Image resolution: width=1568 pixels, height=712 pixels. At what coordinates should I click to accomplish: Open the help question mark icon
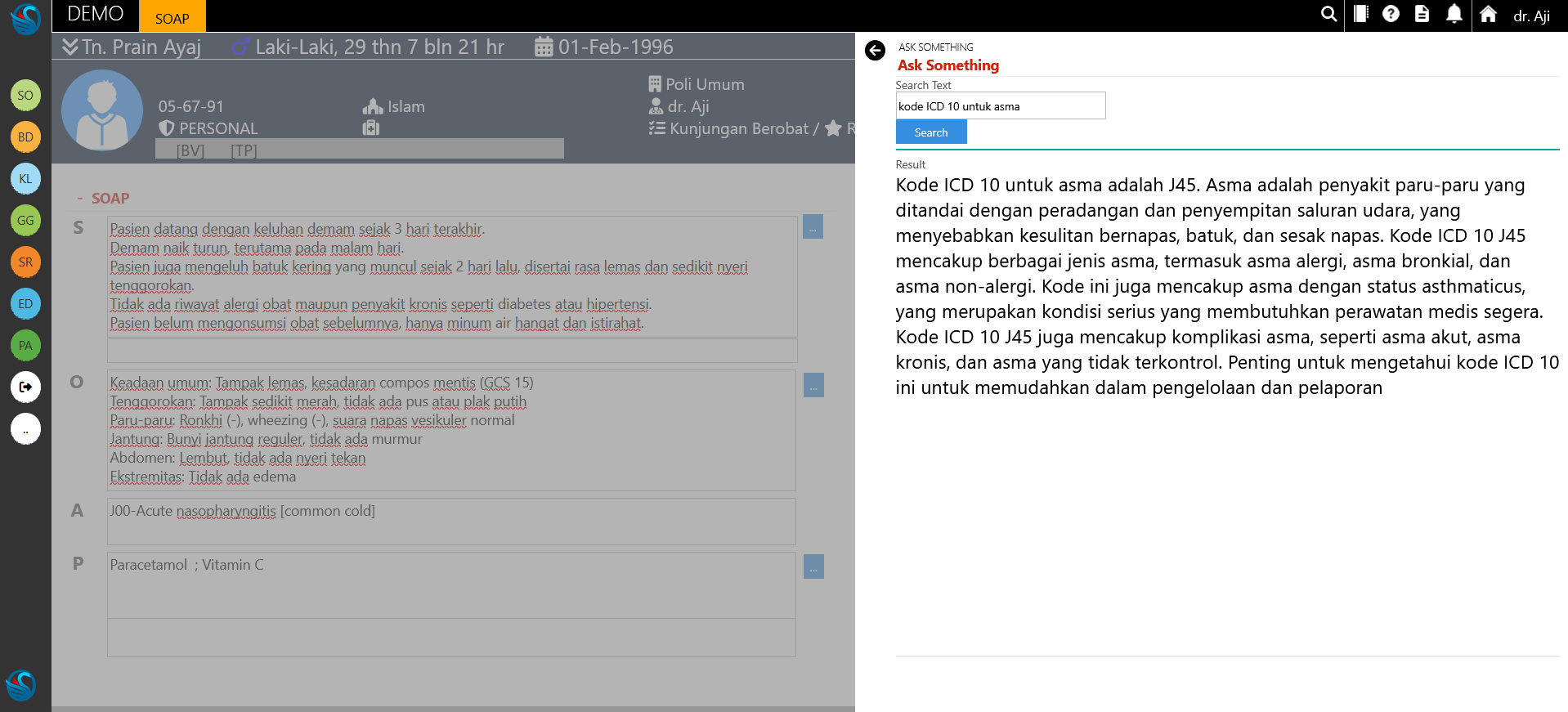click(x=1391, y=14)
